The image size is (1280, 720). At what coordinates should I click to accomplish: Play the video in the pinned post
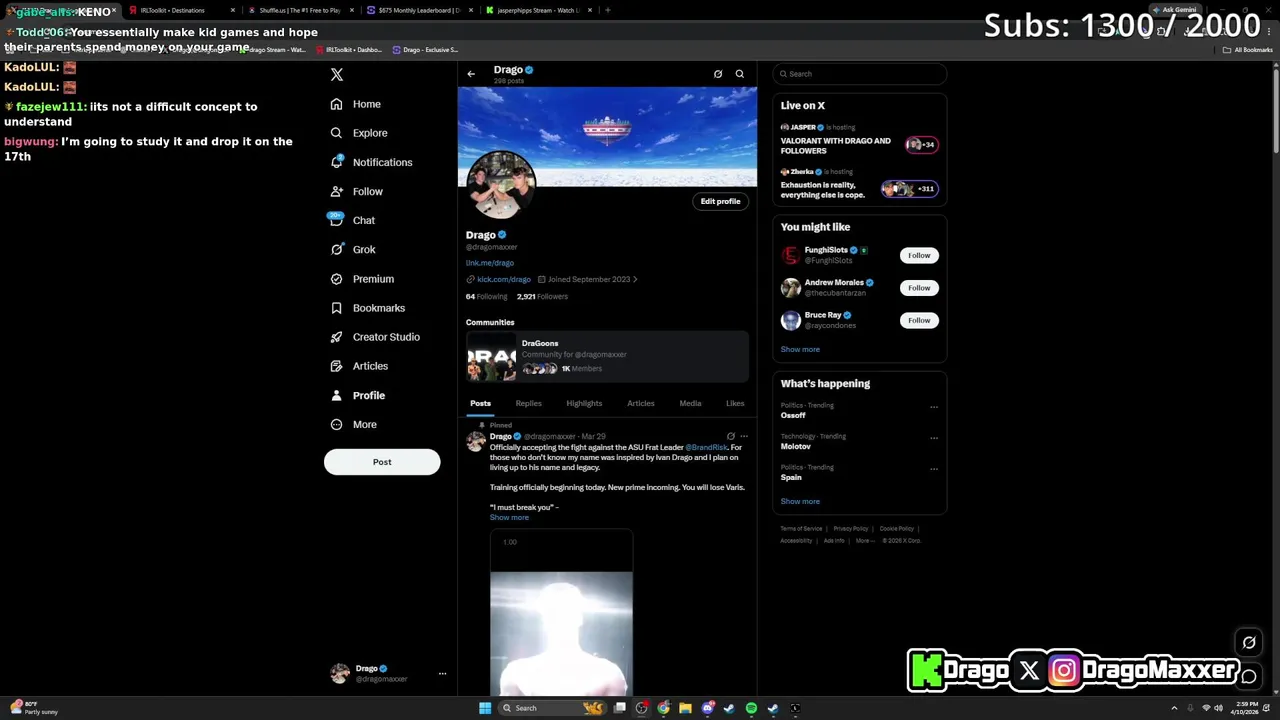pos(561,612)
